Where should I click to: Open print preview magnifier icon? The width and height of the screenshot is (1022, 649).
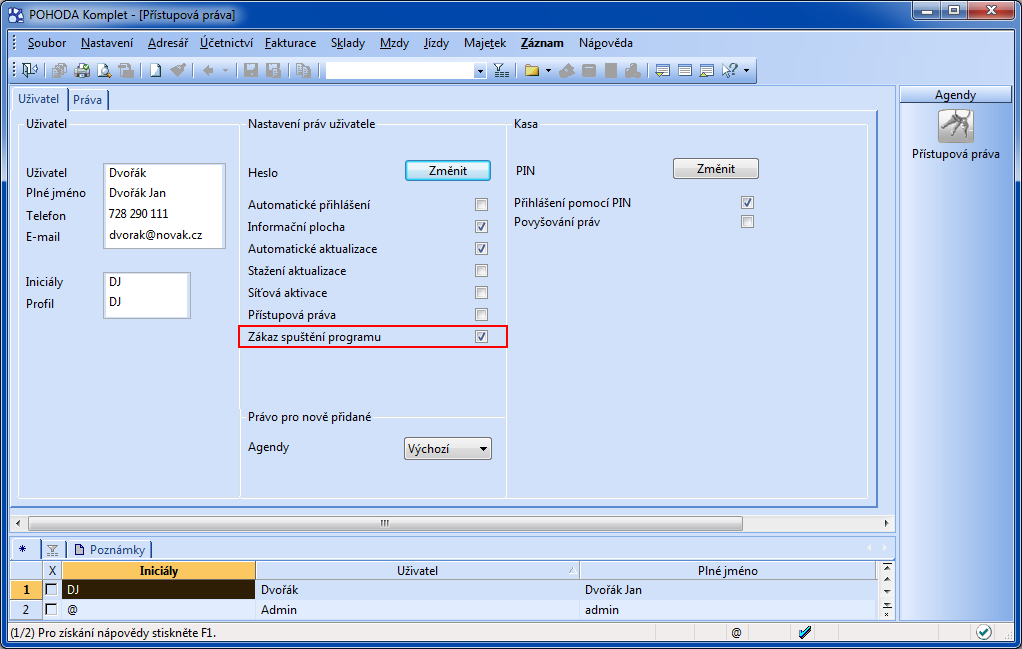pyautogui.click(x=104, y=70)
